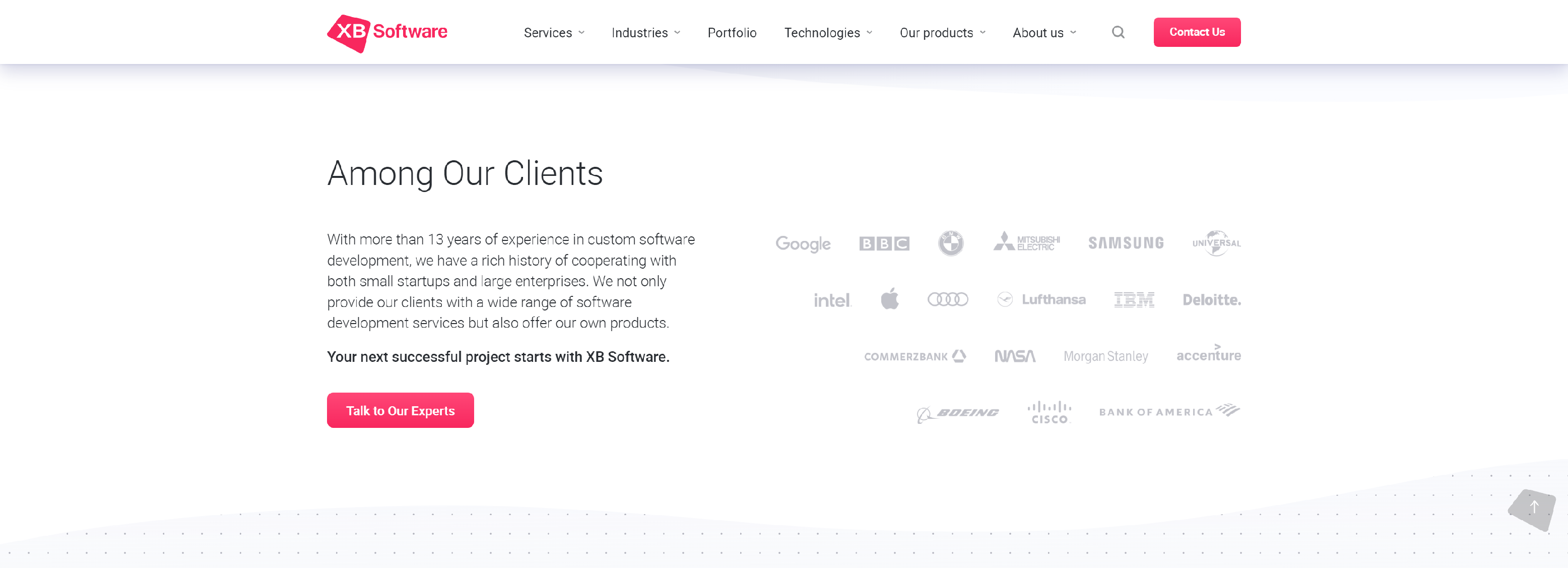Click the Talk to Our Experts button
This screenshot has width=1568, height=568.
tap(400, 410)
